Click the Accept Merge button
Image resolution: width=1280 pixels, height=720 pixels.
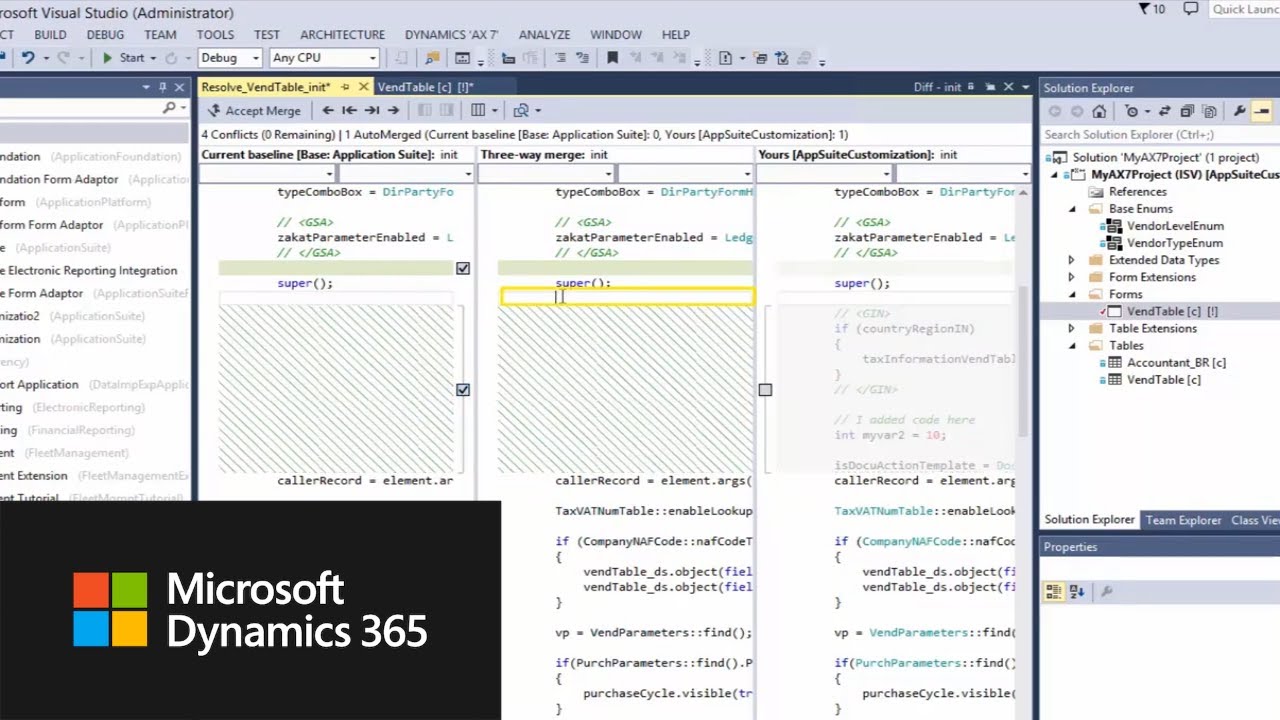pyautogui.click(x=254, y=111)
